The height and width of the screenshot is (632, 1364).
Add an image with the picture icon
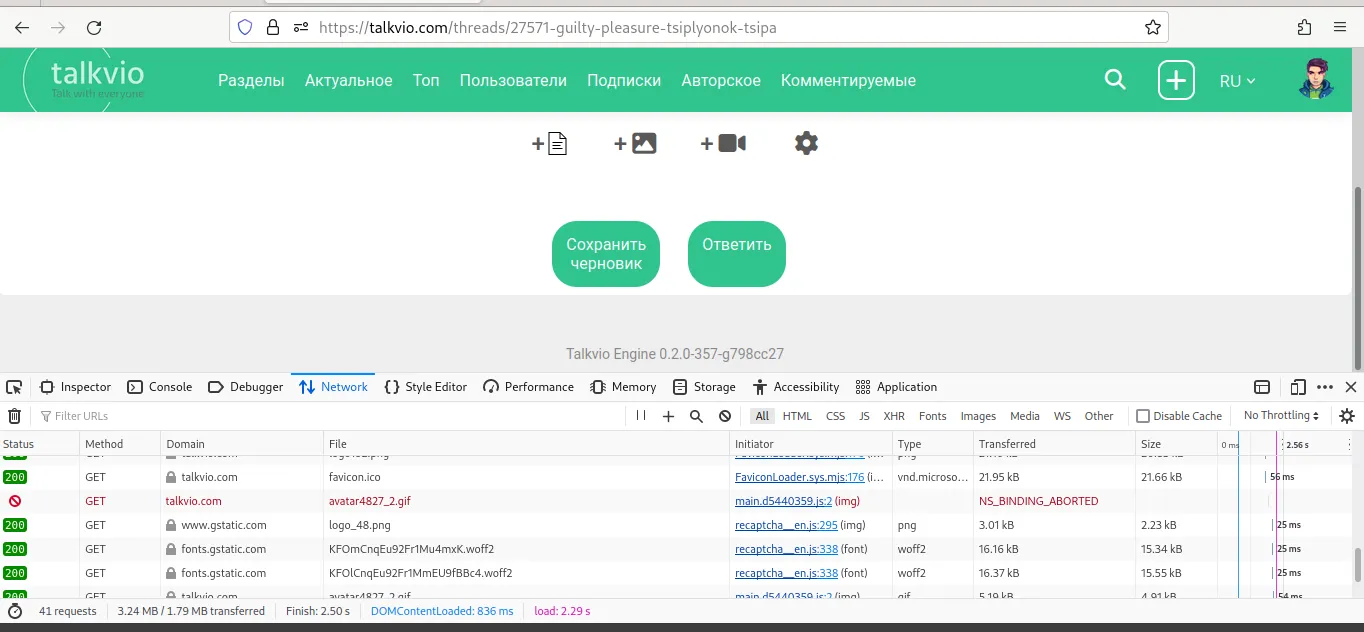pos(635,143)
